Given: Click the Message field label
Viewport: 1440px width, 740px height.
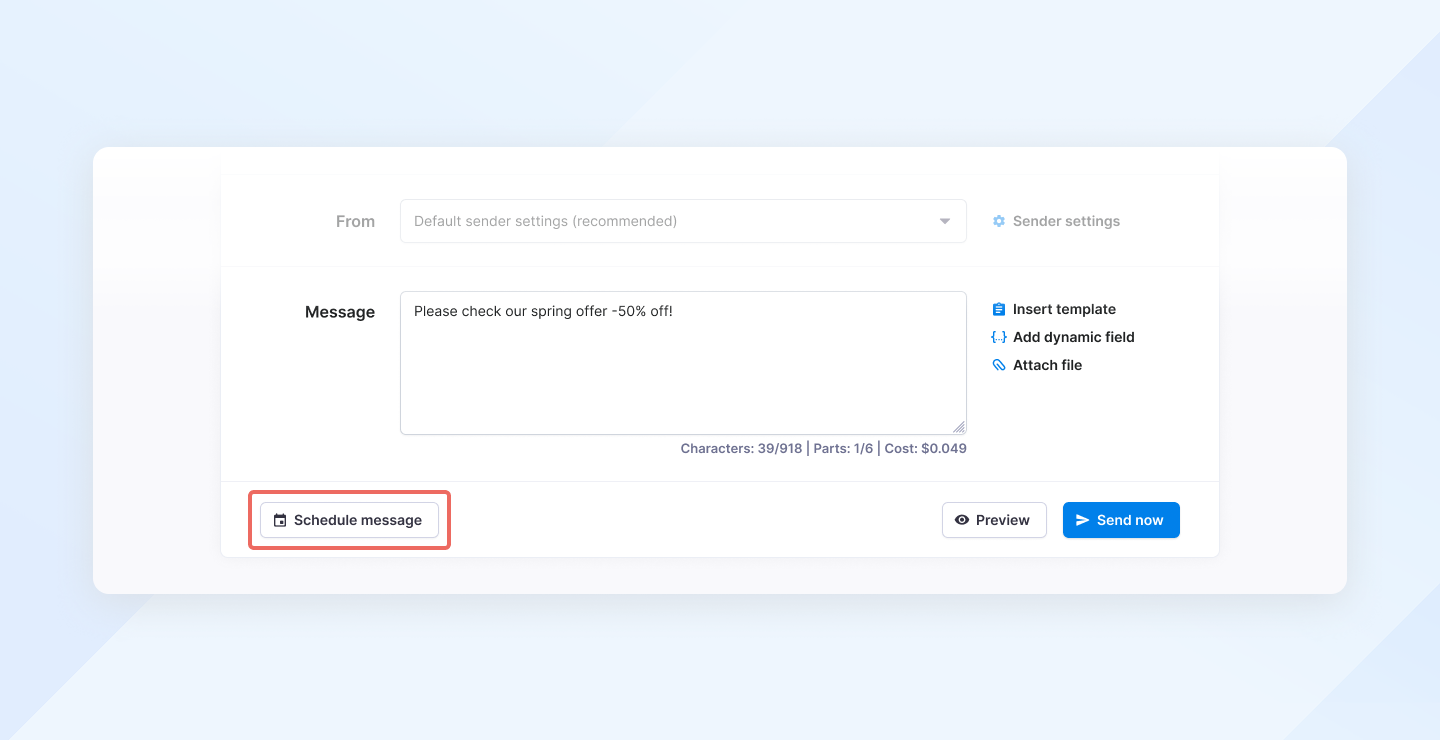Looking at the screenshot, I should point(339,312).
